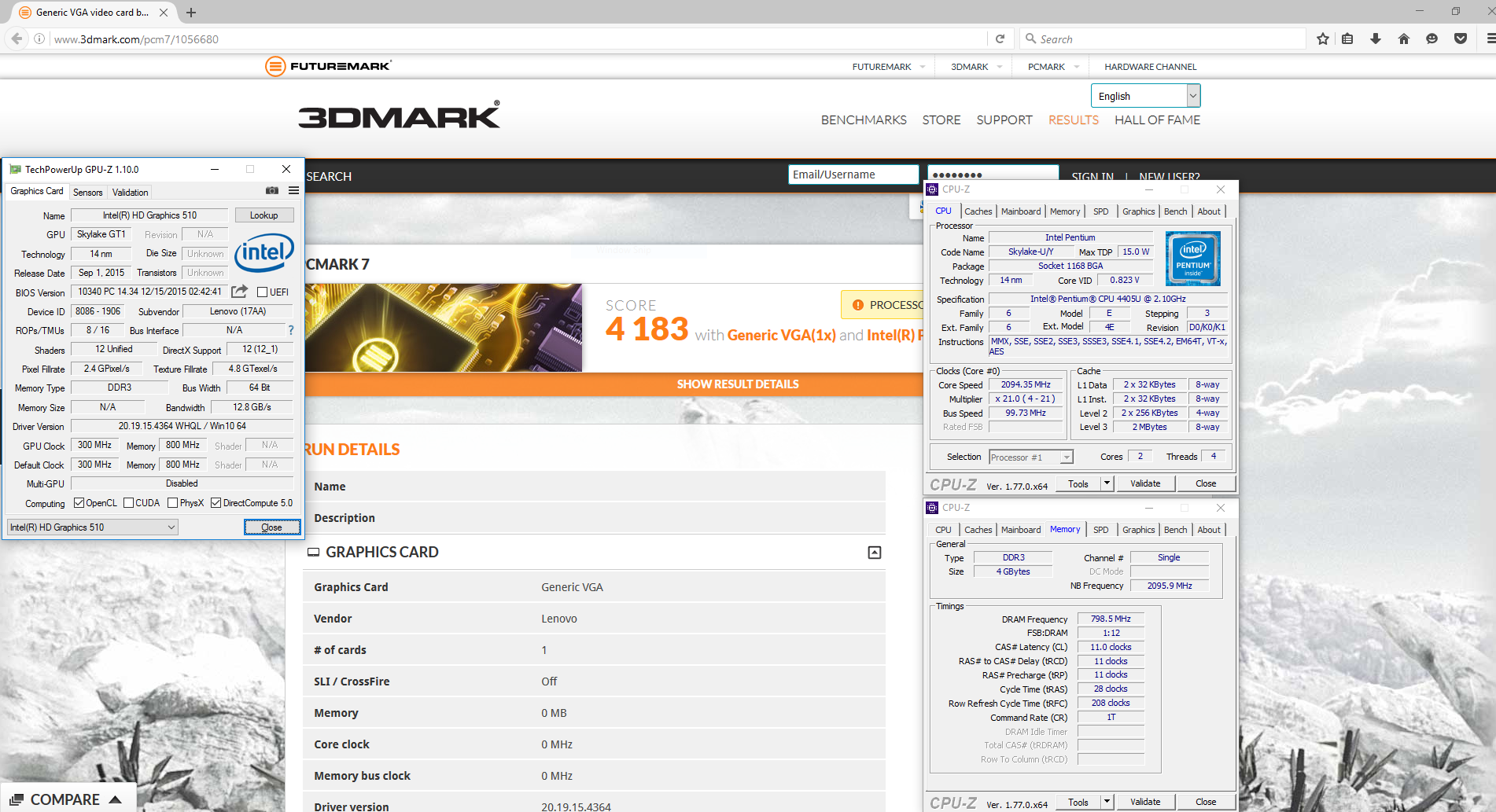Toggle the OpenCL checkbox
Screen dimensions: 1496x812
(79, 503)
